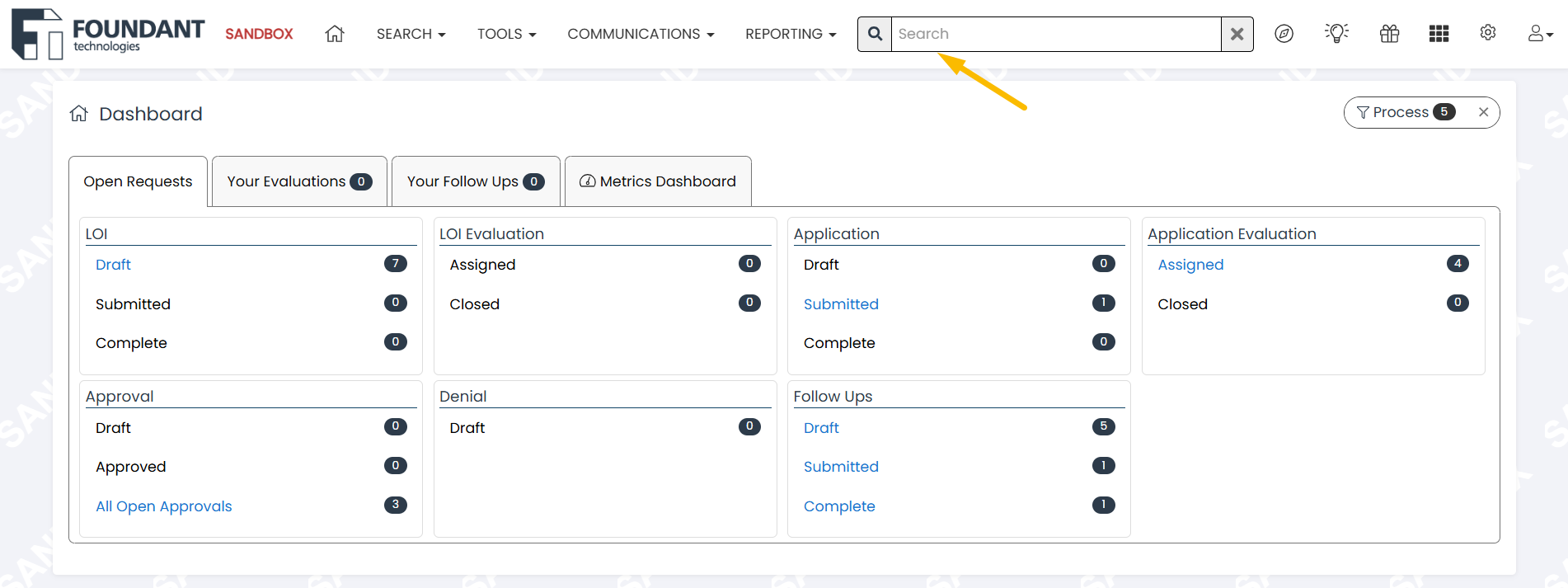Focus the top Search input field

pyautogui.click(x=1055, y=34)
